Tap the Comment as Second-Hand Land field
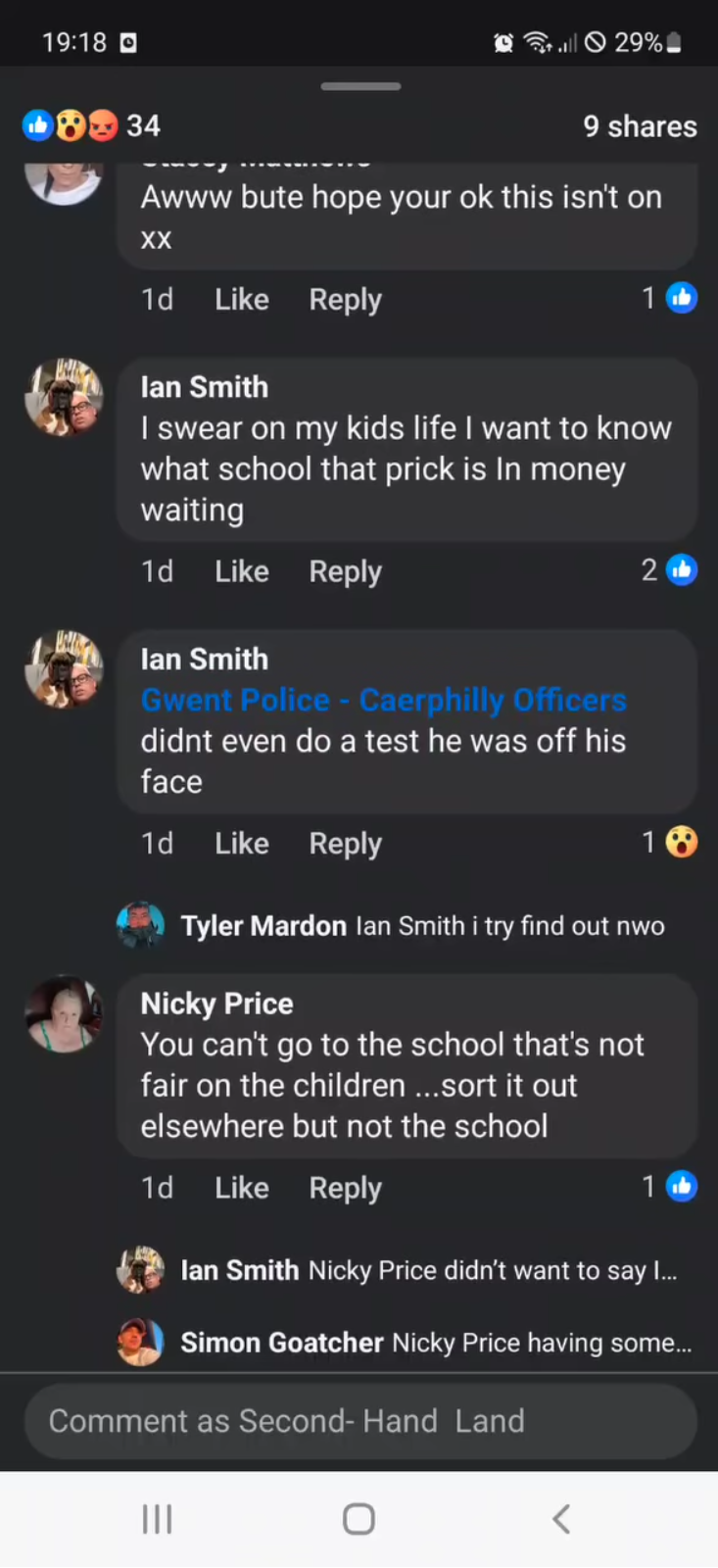This screenshot has height=1568, width=718. [x=359, y=1421]
